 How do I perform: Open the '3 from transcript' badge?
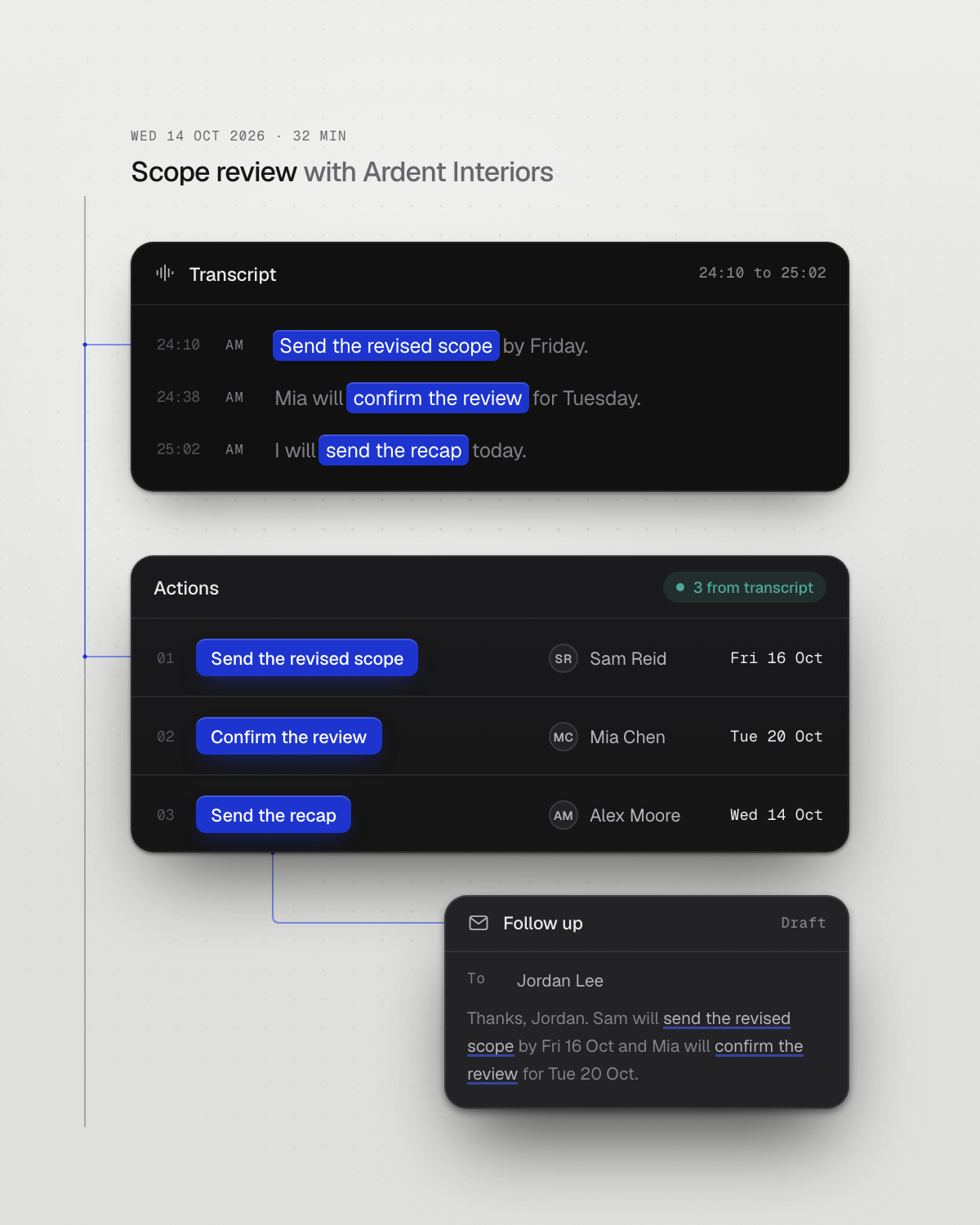point(745,587)
